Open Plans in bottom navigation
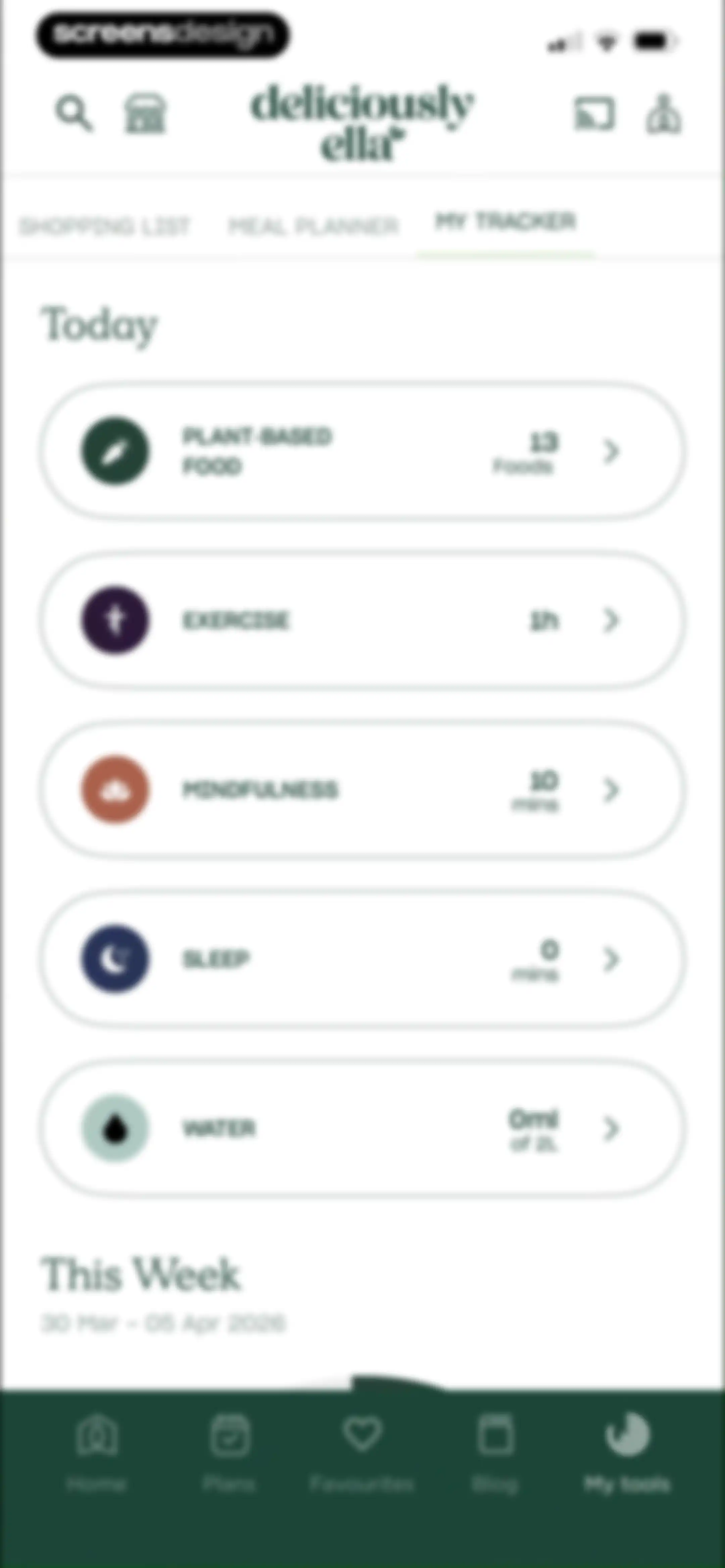 click(x=230, y=1451)
